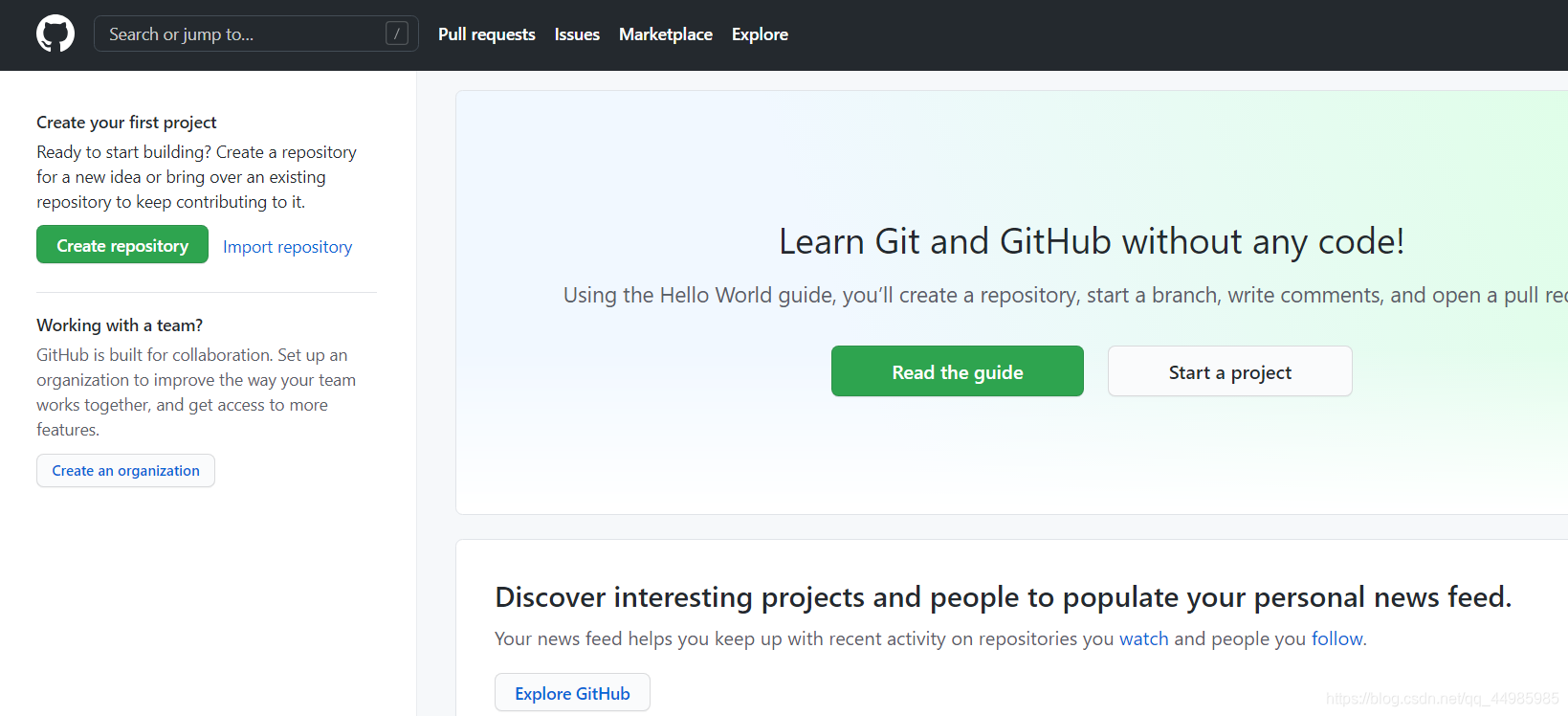
Task: Click 'Learn Git and GitHub without any code!' heading
Action: 1092,241
